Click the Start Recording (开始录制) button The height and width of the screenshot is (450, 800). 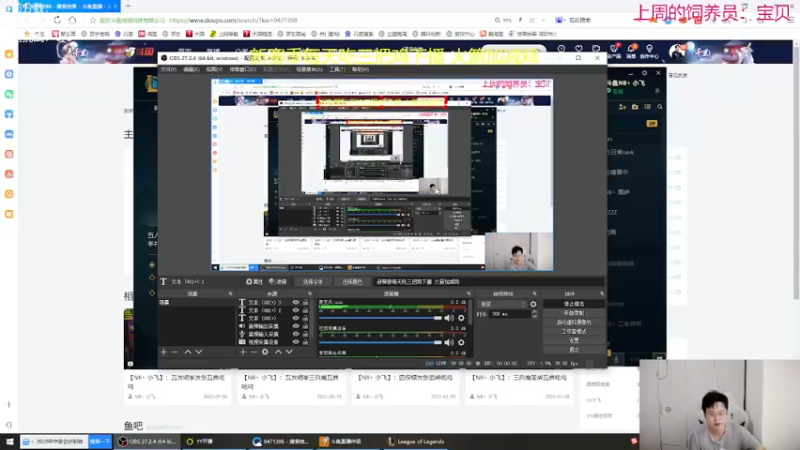click(573, 313)
